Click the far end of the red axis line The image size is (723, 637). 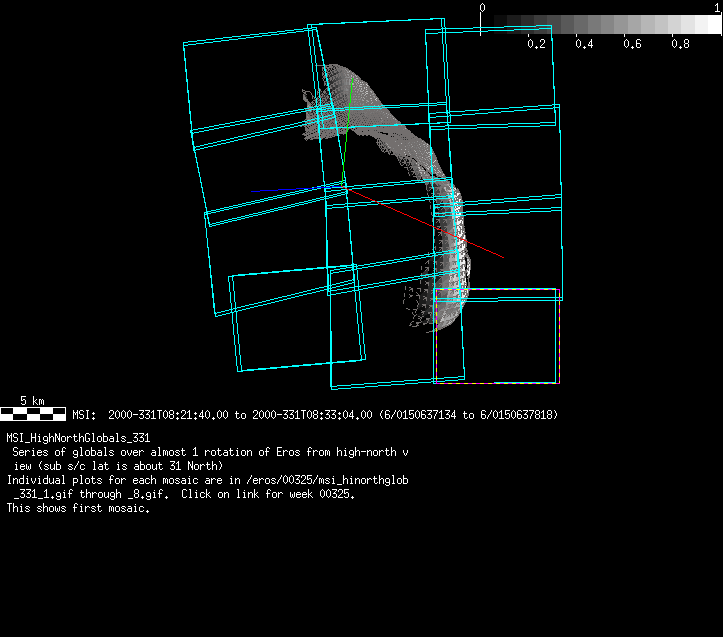[501, 257]
